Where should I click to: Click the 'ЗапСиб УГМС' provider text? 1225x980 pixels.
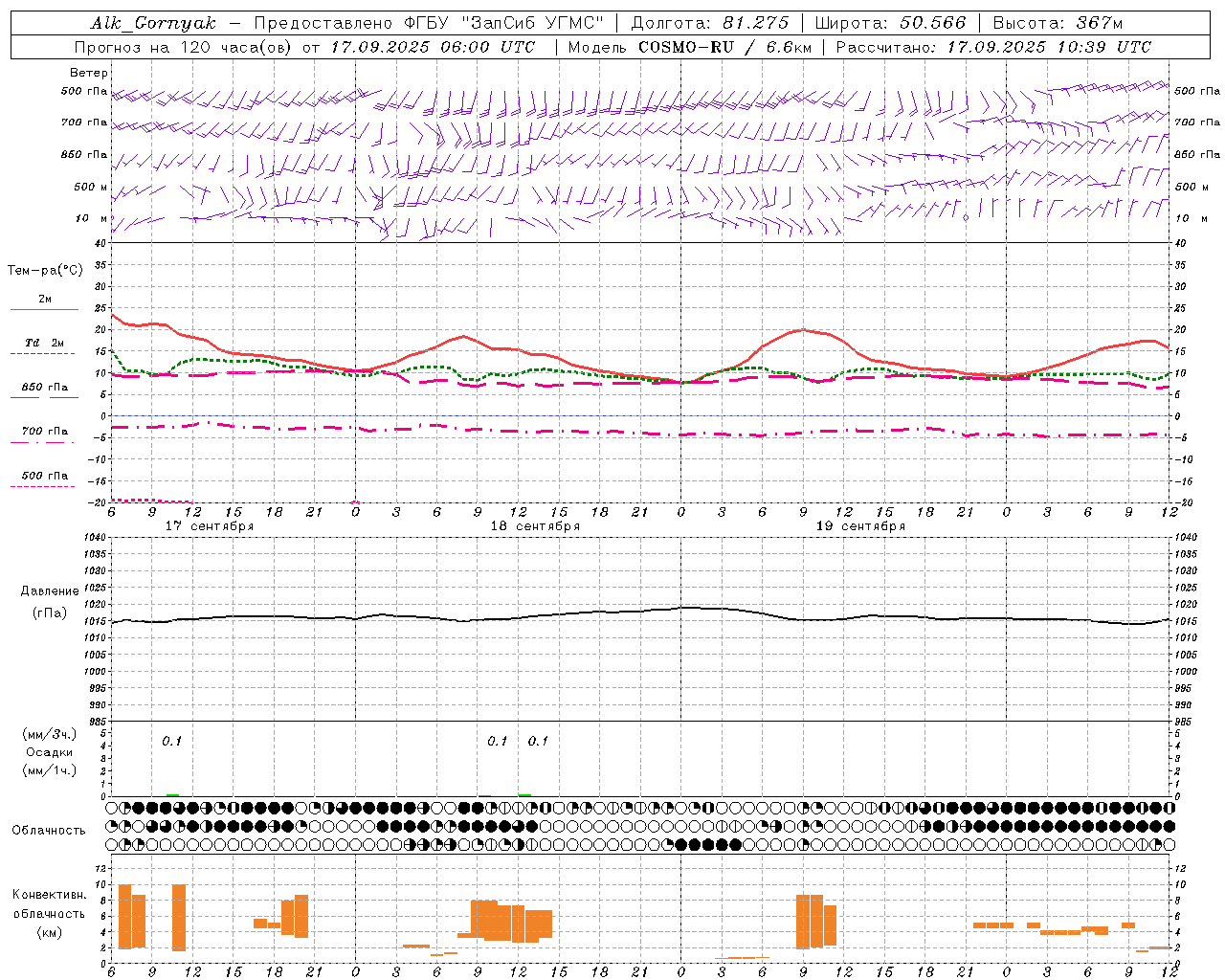534,23
